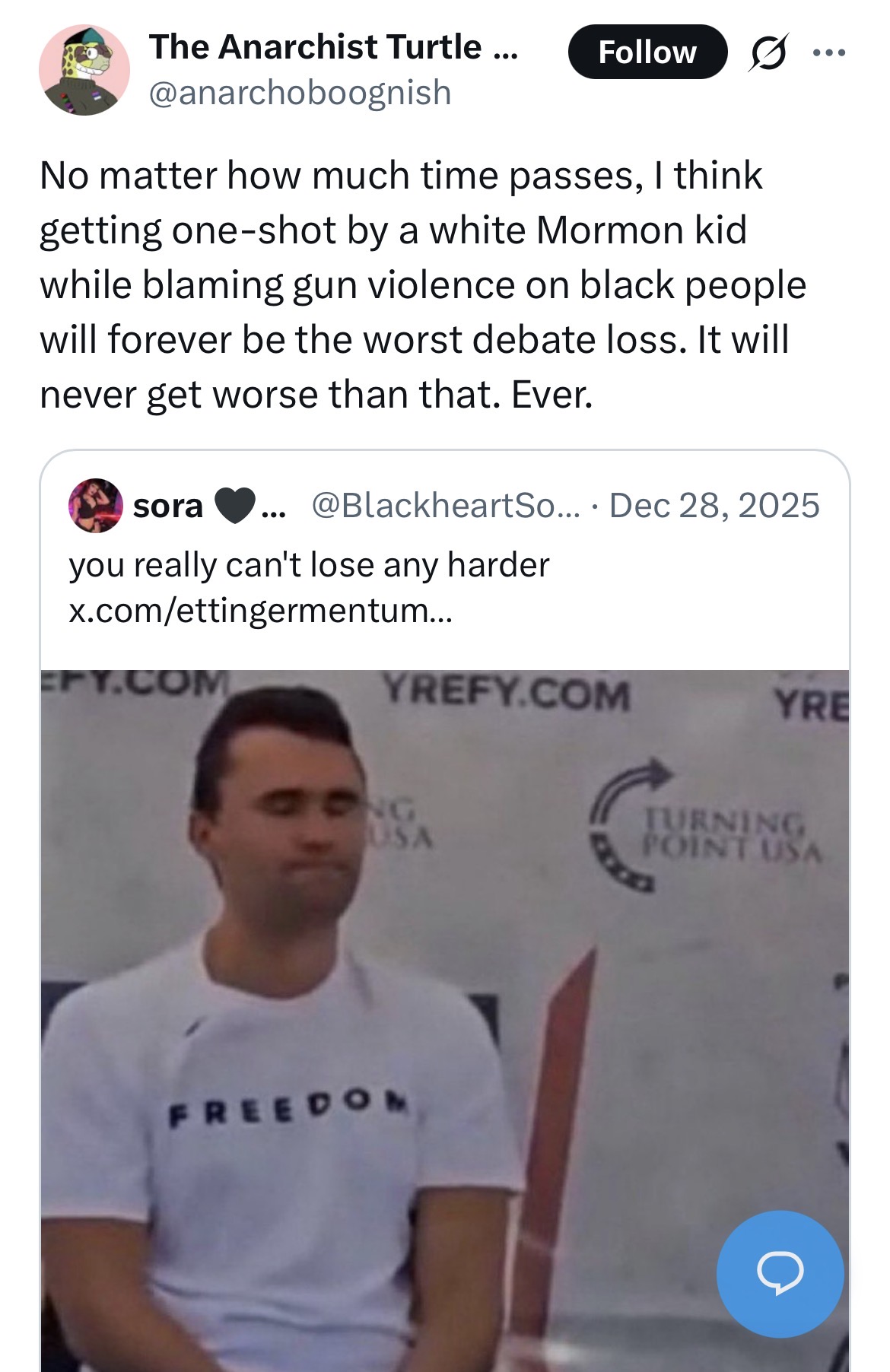Open the @anarchoboognish handle
This screenshot has width=890, height=1372.
[300, 93]
